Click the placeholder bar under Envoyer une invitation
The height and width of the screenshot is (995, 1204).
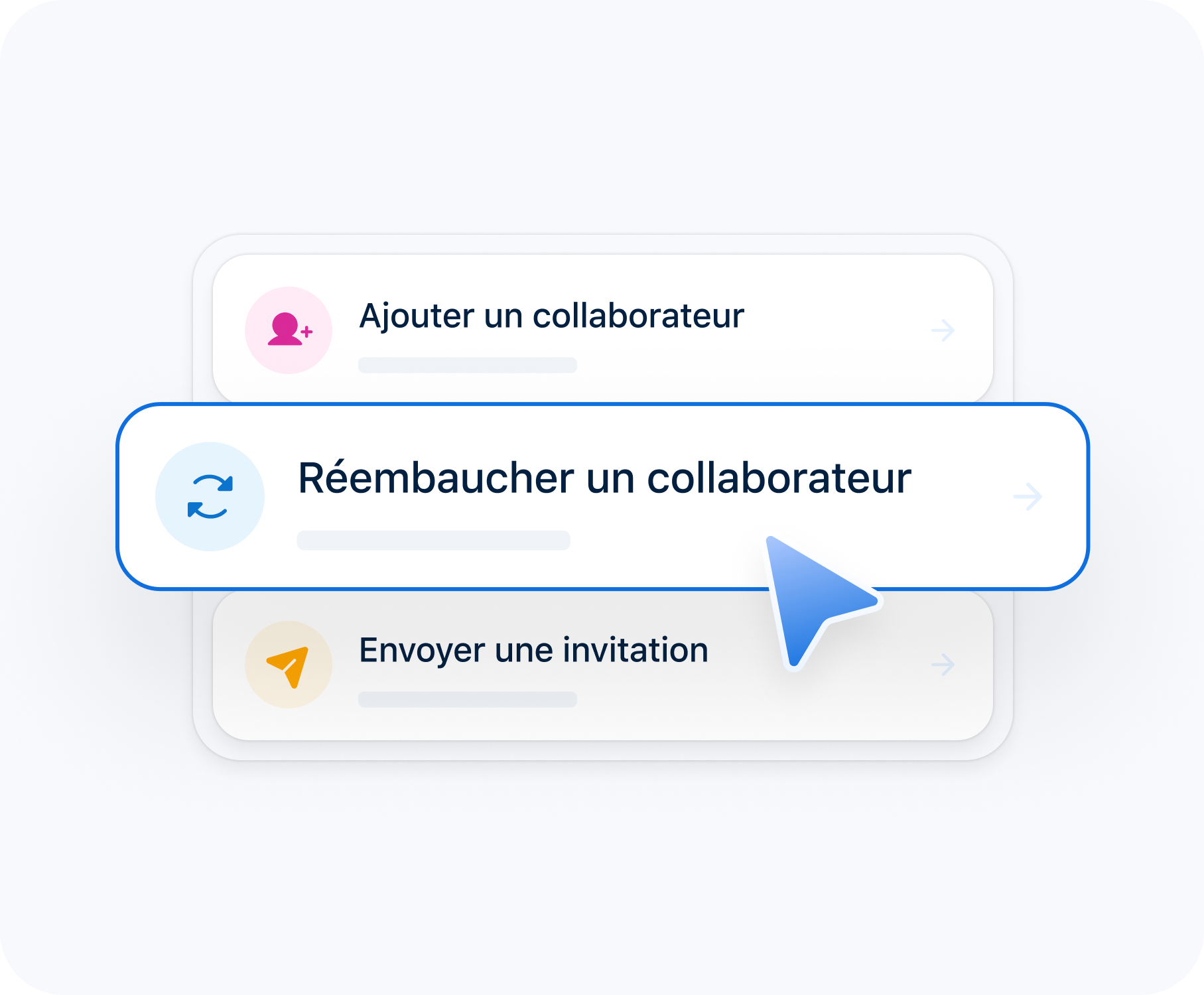point(467,700)
